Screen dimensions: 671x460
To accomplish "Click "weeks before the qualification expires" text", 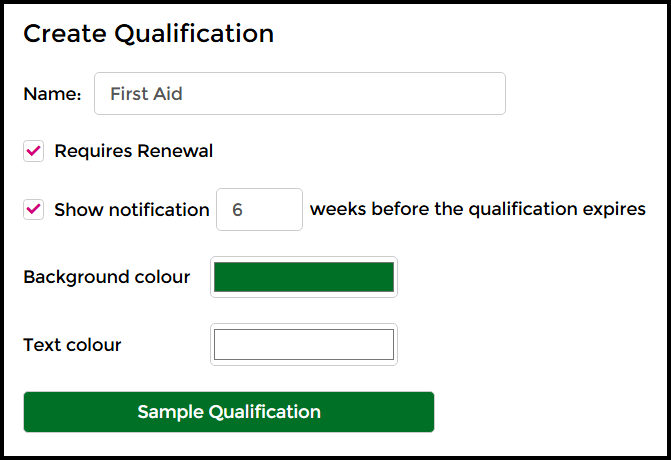I will [478, 210].
